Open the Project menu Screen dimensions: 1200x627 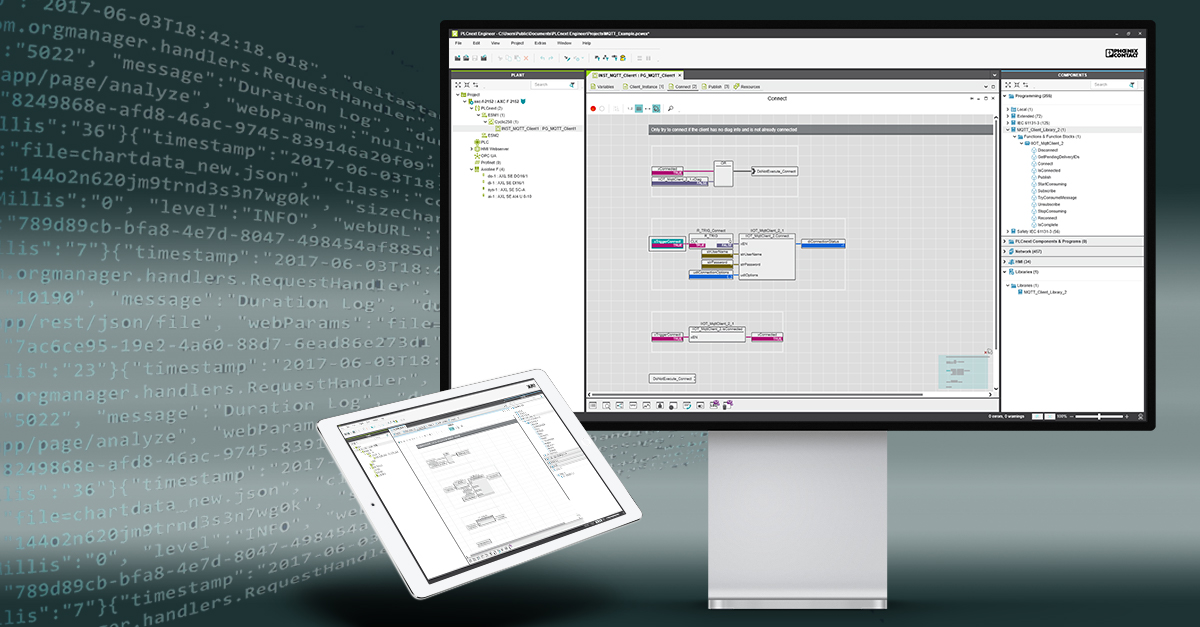click(517, 43)
